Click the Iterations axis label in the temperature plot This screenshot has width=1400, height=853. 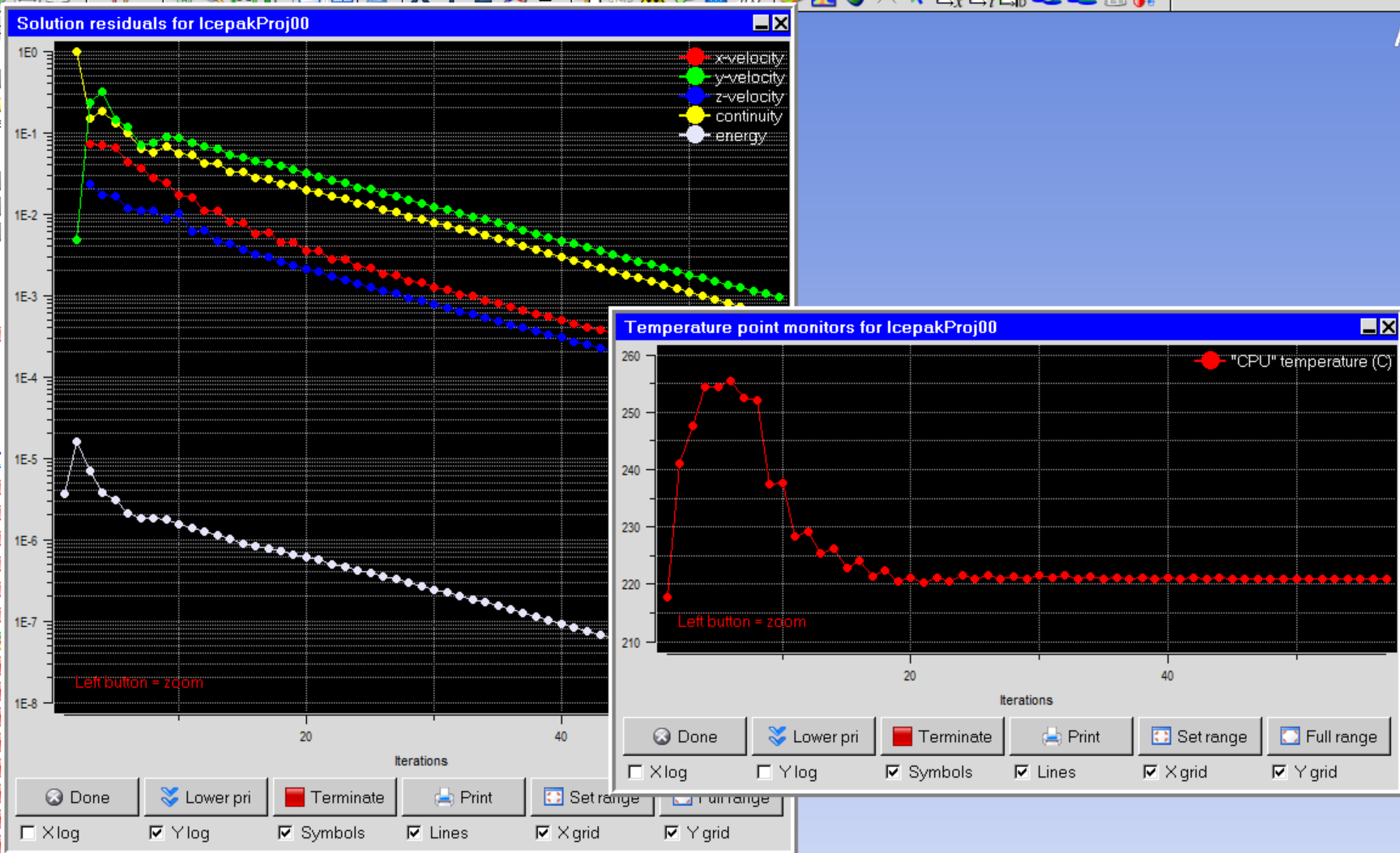pyautogui.click(x=1026, y=700)
